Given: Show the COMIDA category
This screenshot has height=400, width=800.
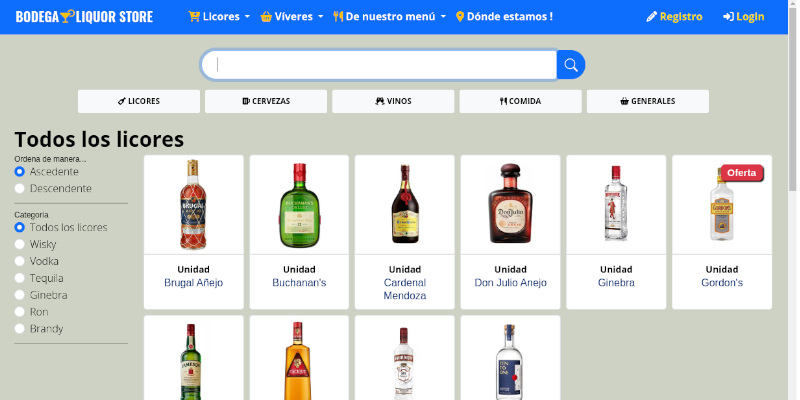Looking at the screenshot, I should point(520,101).
